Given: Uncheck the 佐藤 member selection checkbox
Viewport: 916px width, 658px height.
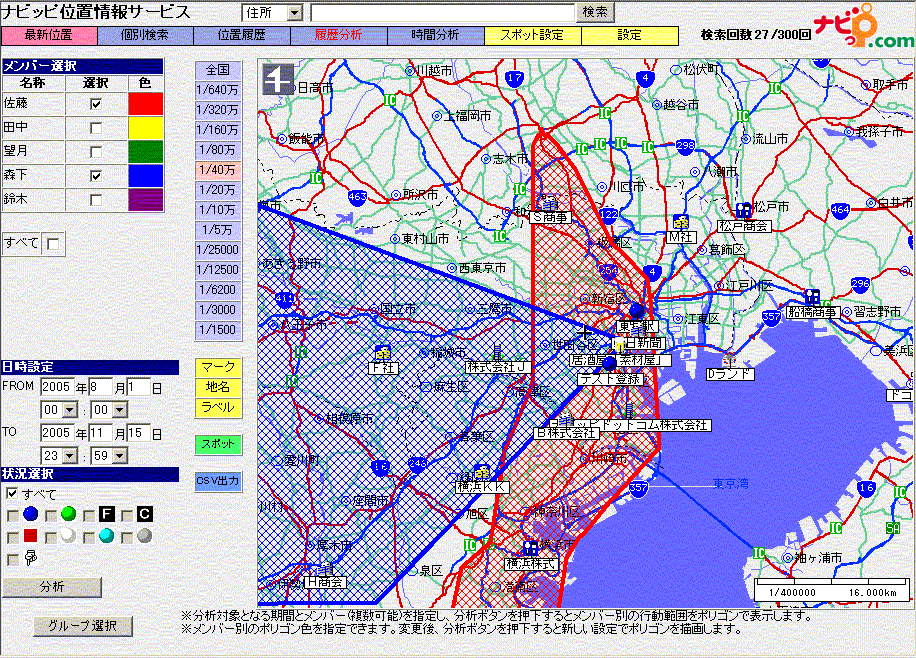Looking at the screenshot, I should click(96, 103).
